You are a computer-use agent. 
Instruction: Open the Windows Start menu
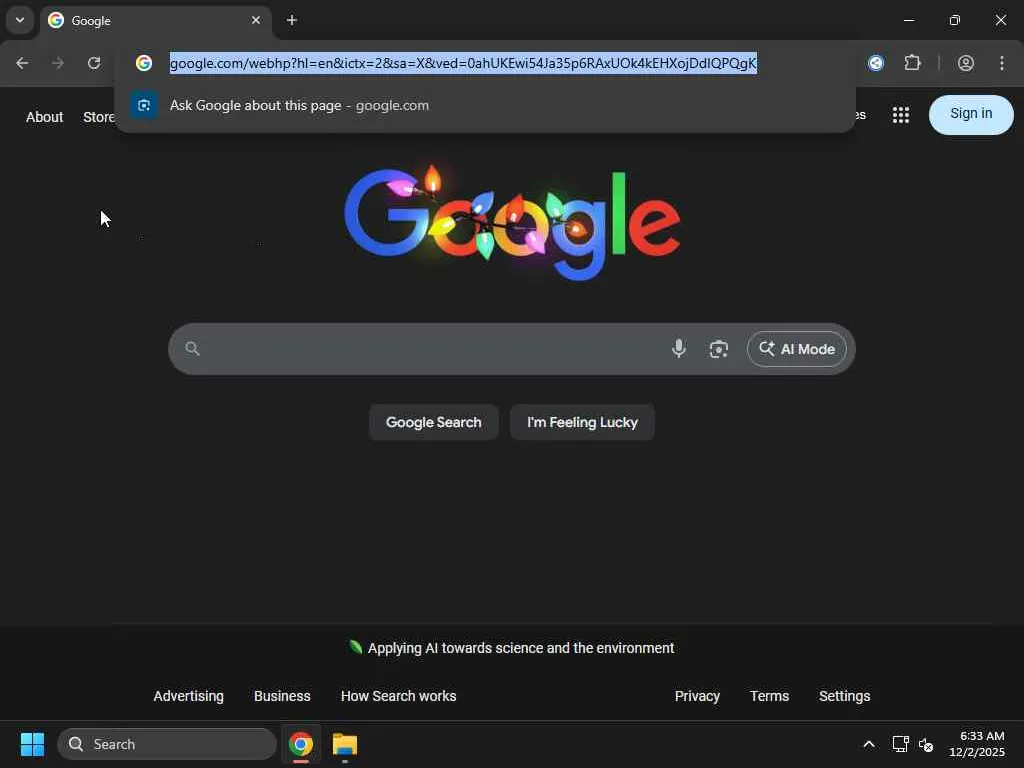(32, 744)
